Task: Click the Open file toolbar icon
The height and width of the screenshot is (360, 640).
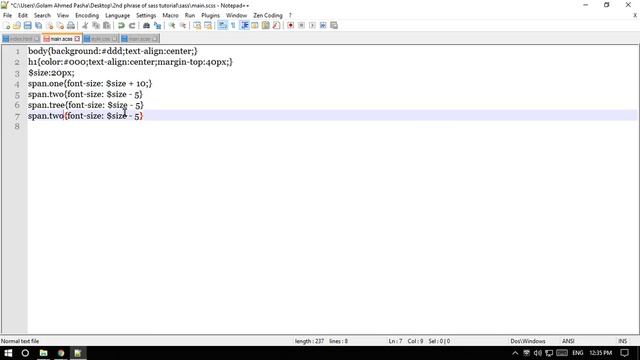Action: pos(17,25)
